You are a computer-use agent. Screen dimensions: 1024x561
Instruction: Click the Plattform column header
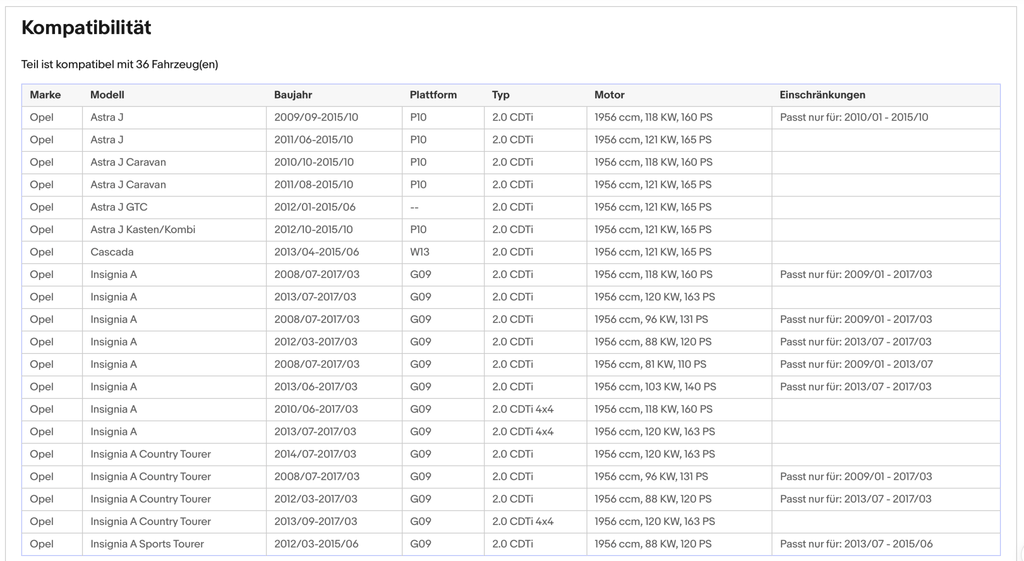click(433, 95)
